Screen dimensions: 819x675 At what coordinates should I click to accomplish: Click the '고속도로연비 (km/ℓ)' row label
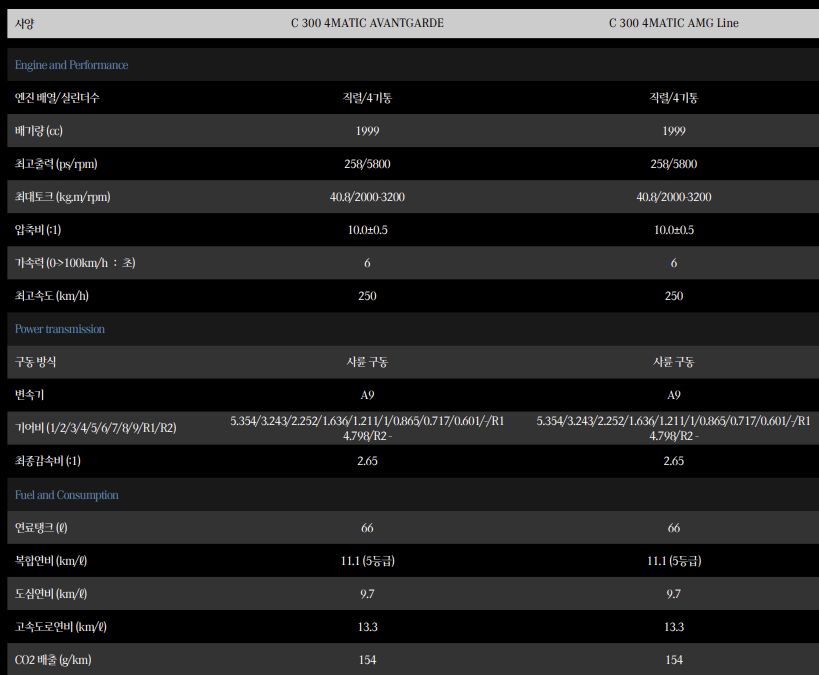point(61,627)
